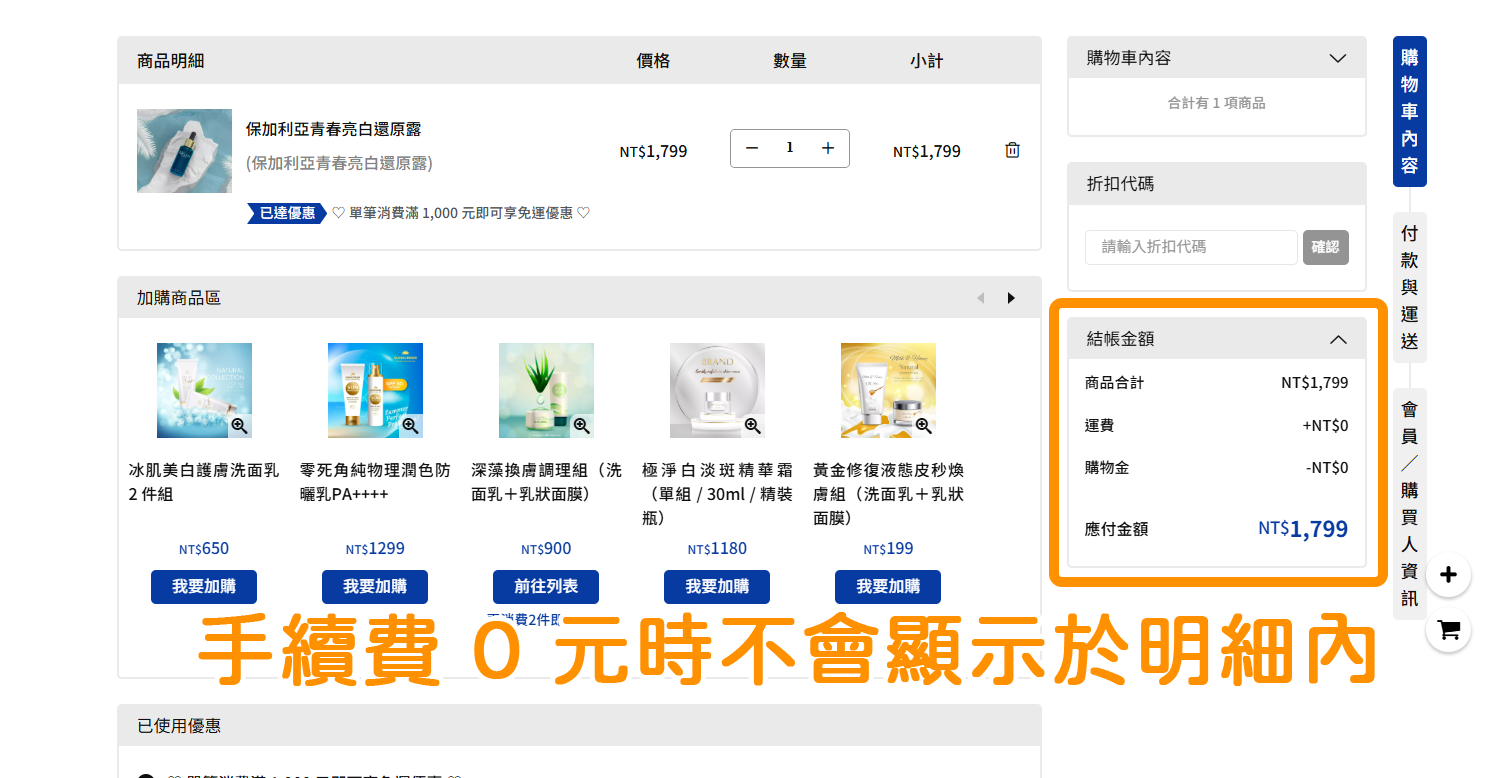Decrease item quantity with the minus stepper
Screen dimensions: 1486x778
(x=752, y=147)
